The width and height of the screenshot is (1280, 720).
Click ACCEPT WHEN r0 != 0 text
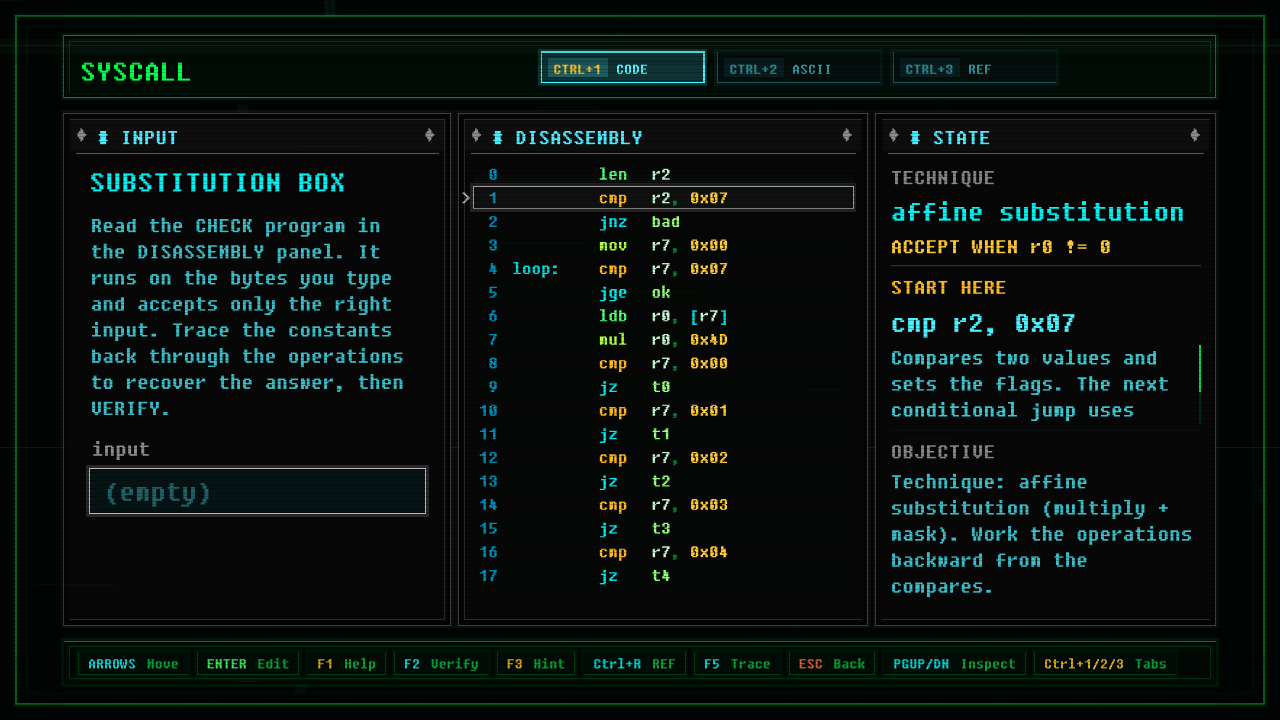[1001, 247]
